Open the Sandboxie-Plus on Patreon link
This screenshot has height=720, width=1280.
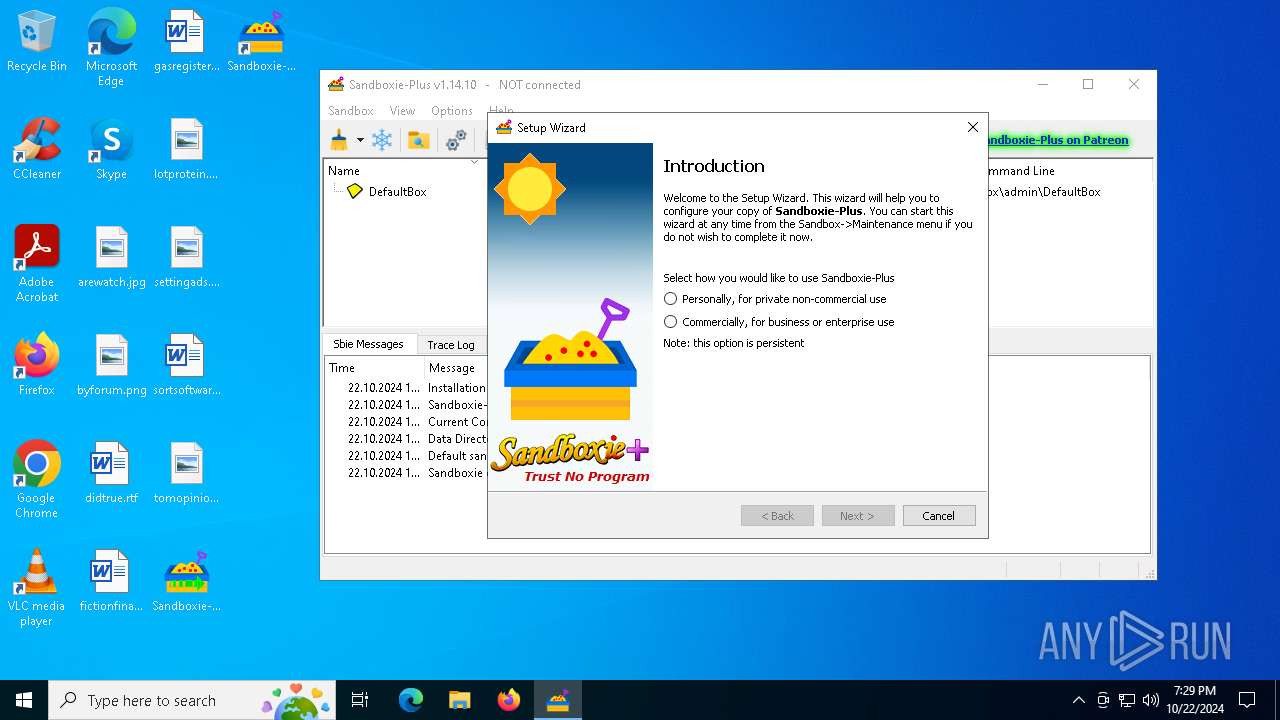(1058, 140)
